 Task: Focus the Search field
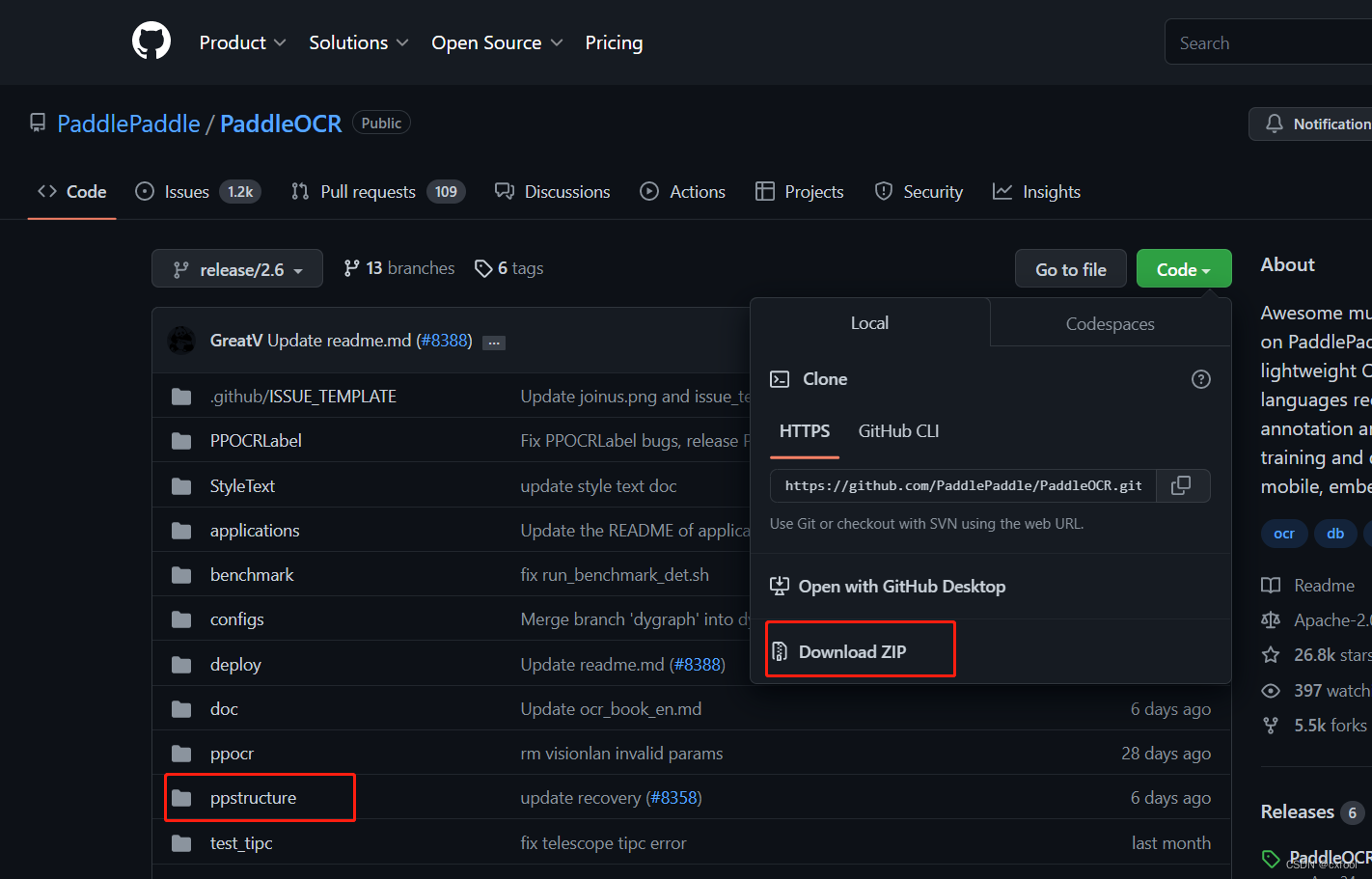(x=1269, y=42)
